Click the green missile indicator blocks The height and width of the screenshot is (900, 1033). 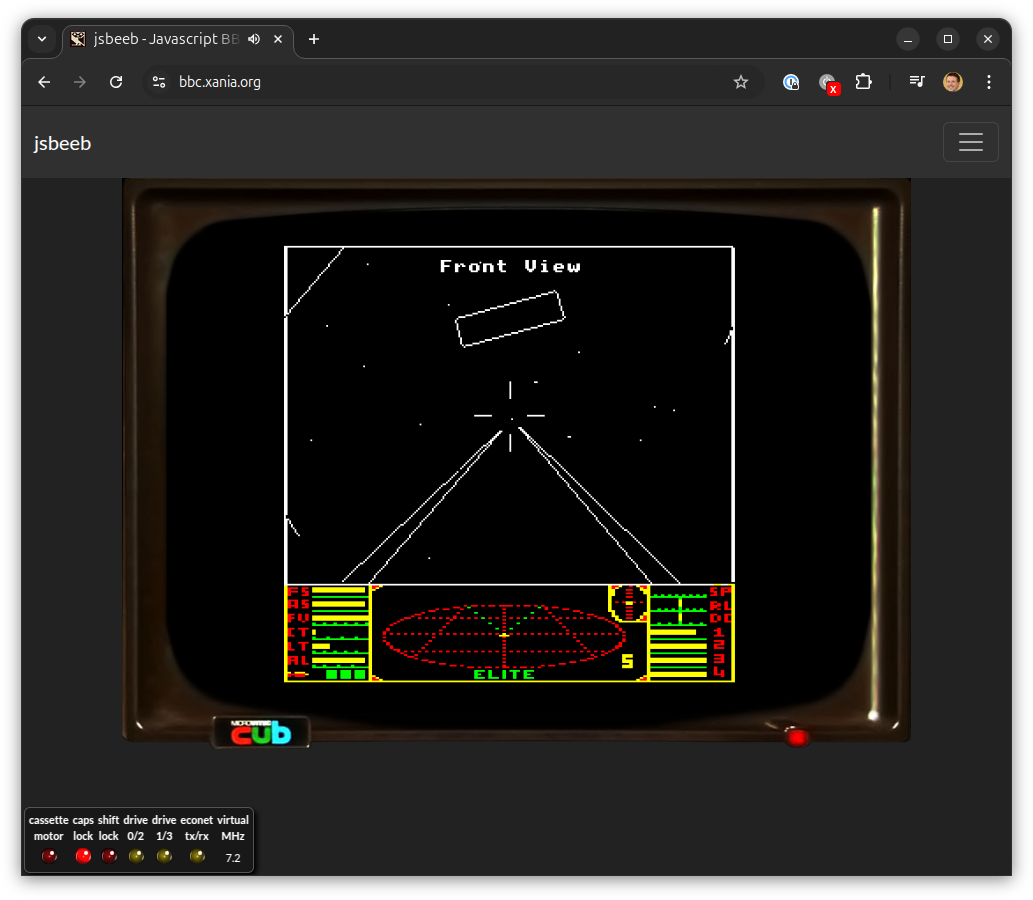pos(346,674)
